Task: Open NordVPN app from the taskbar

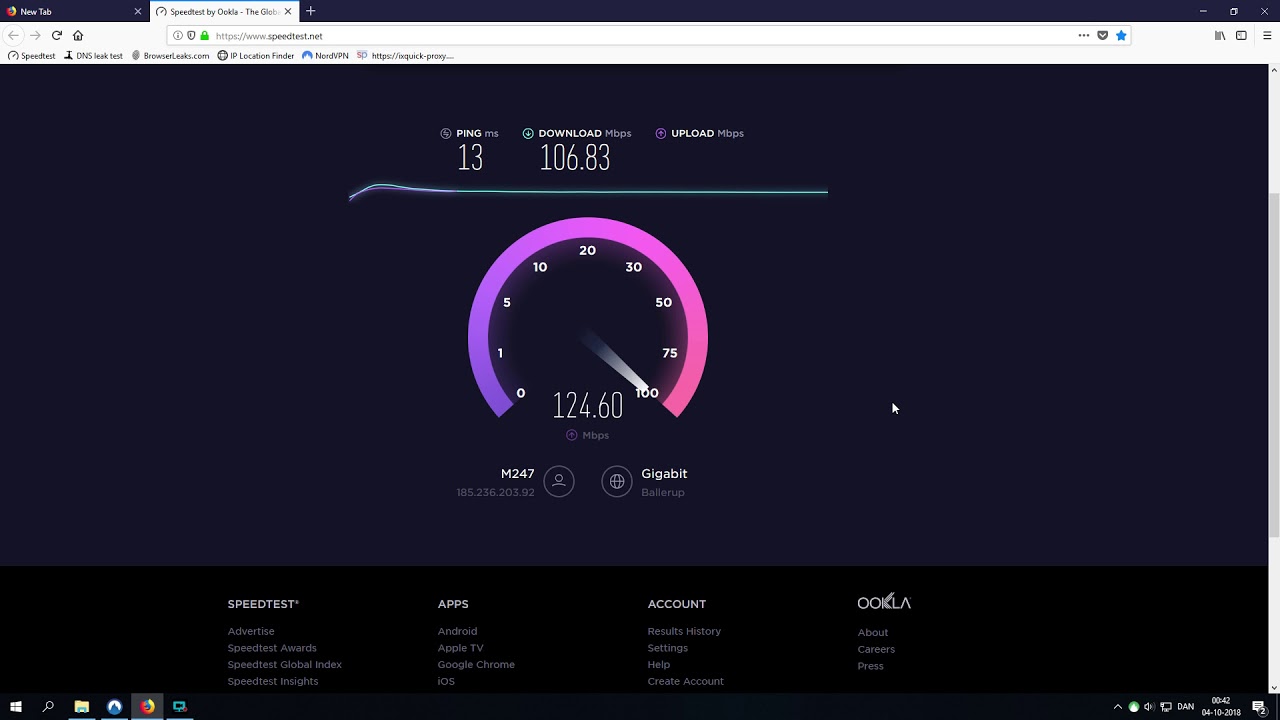Action: coord(114,706)
